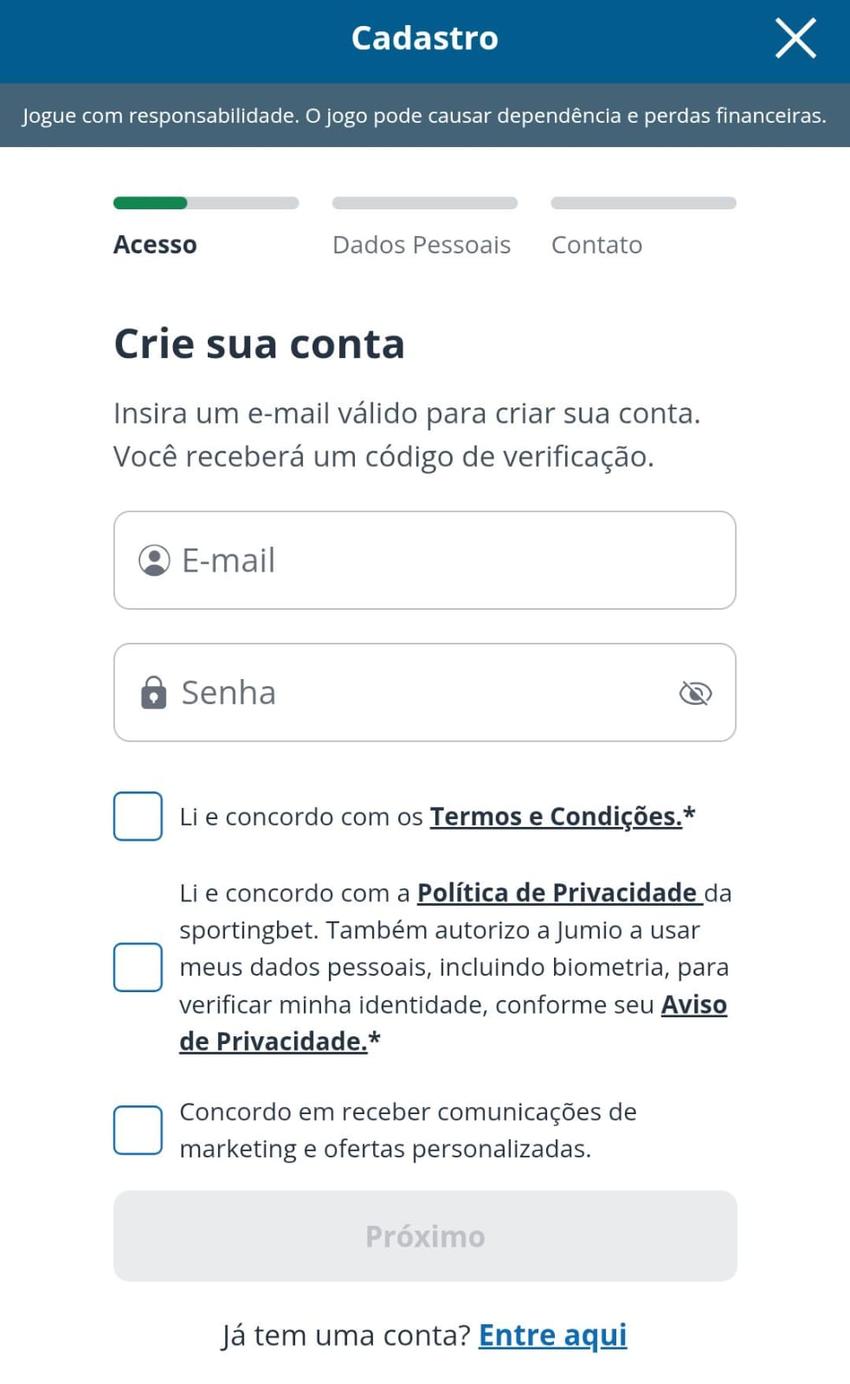
Task: Click Entre aqui to log in
Action: (x=552, y=1334)
